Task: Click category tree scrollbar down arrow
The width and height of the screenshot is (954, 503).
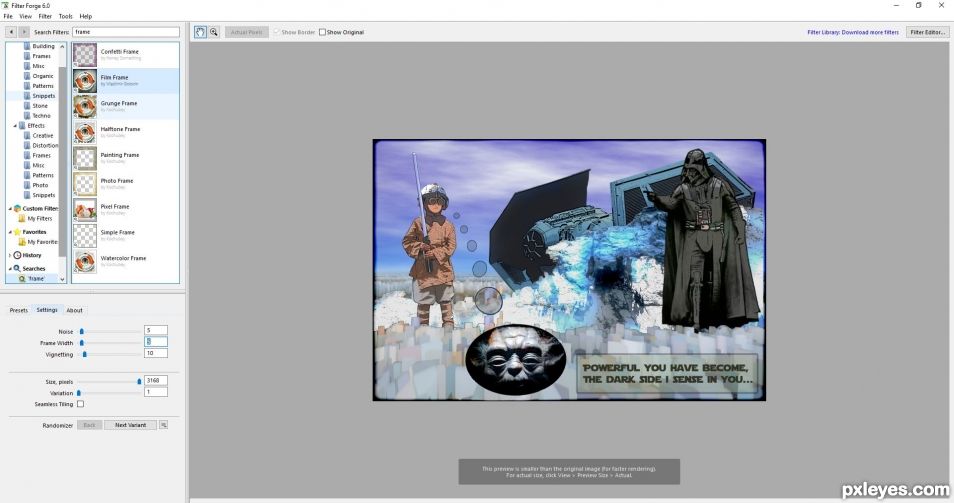Action: [x=62, y=279]
